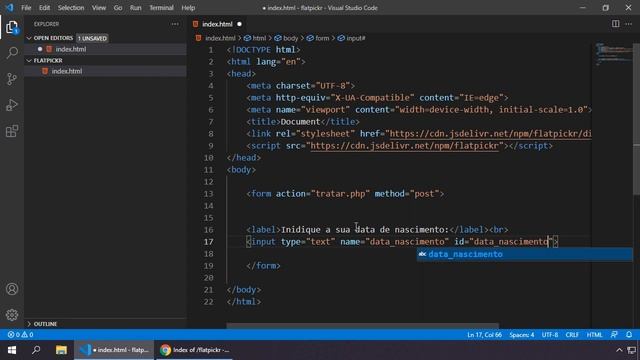Screen dimensions: 640x360
Task: Split the editor to the right
Action: tap(615, 24)
